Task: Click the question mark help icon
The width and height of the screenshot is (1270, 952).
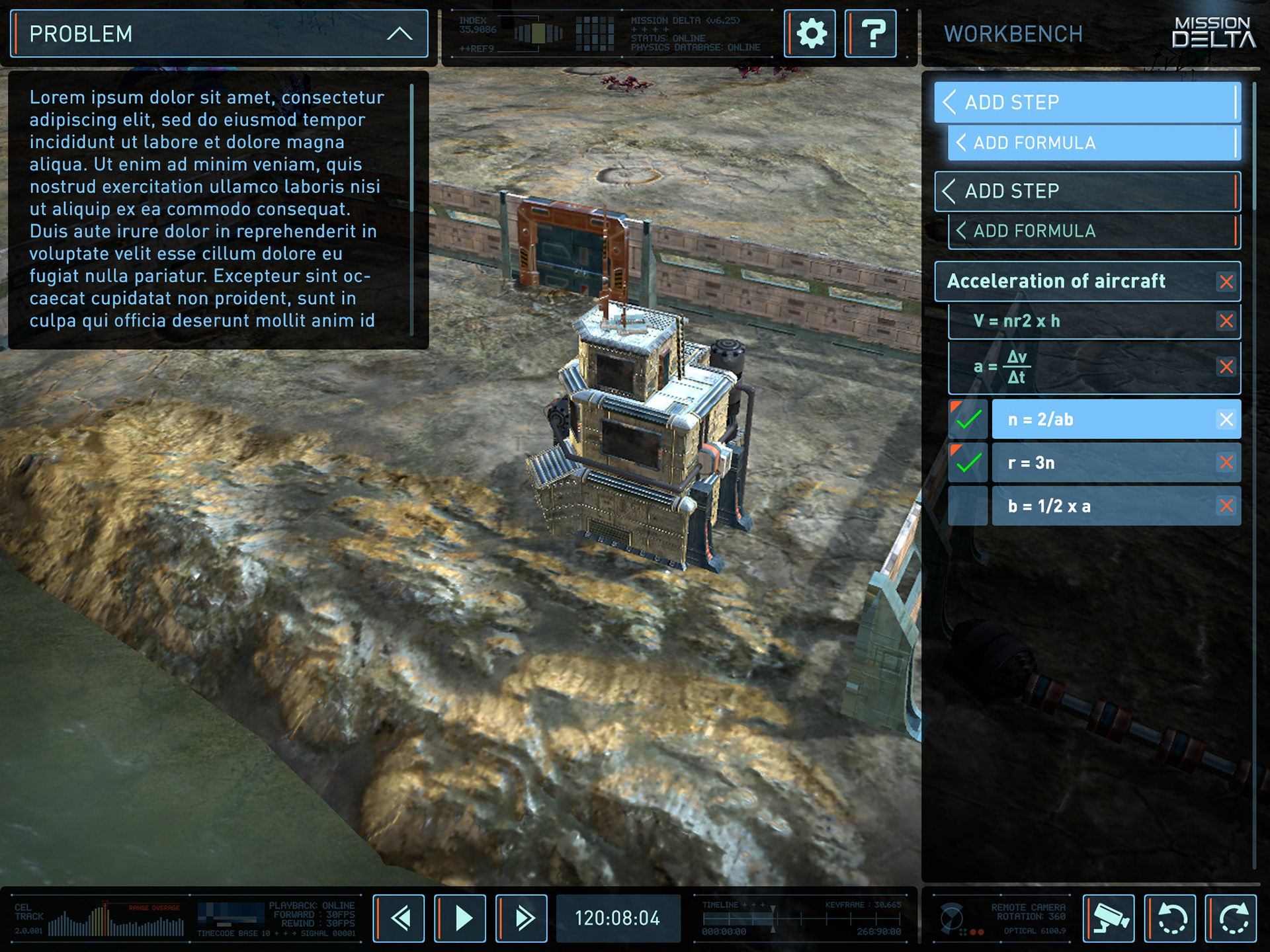Action: (872, 34)
